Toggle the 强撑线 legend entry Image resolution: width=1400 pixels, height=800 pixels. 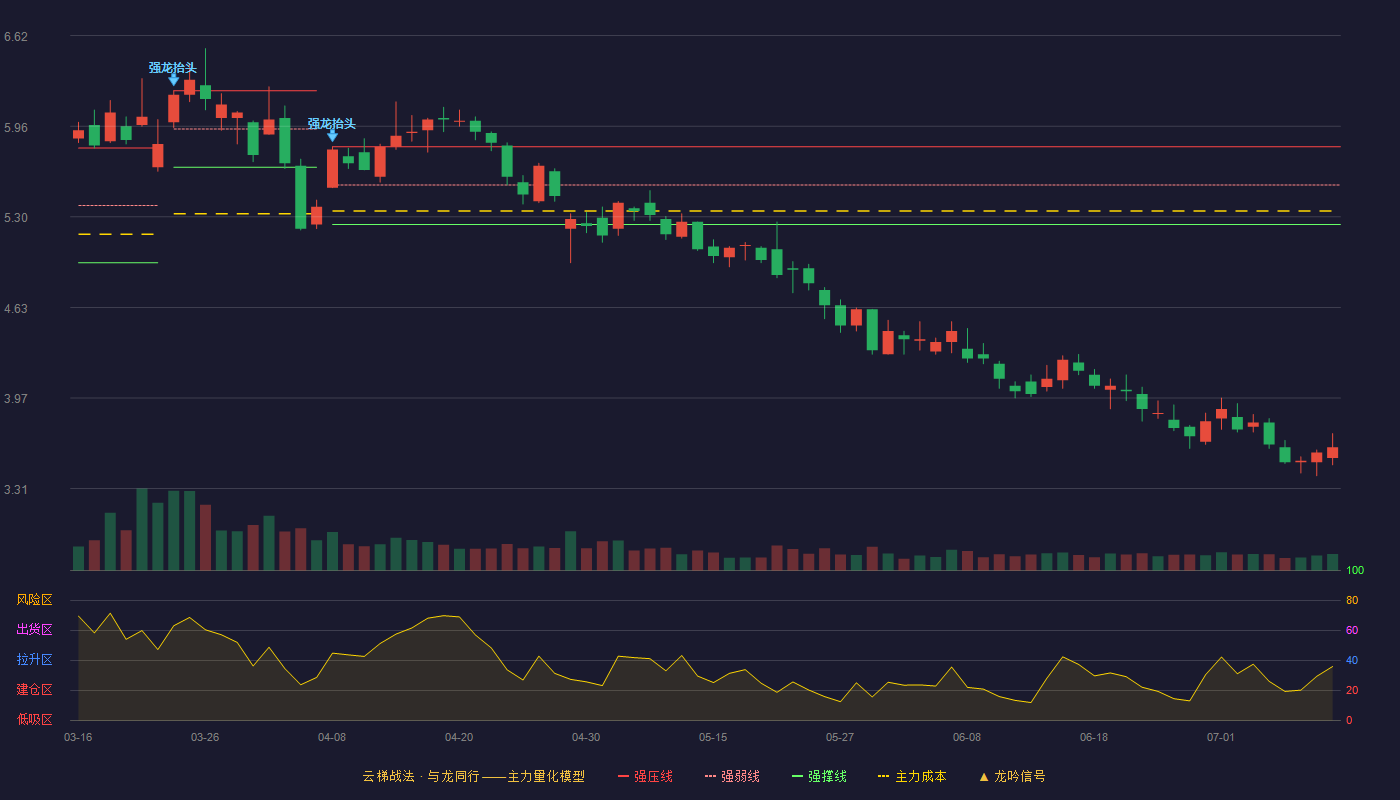tap(819, 776)
